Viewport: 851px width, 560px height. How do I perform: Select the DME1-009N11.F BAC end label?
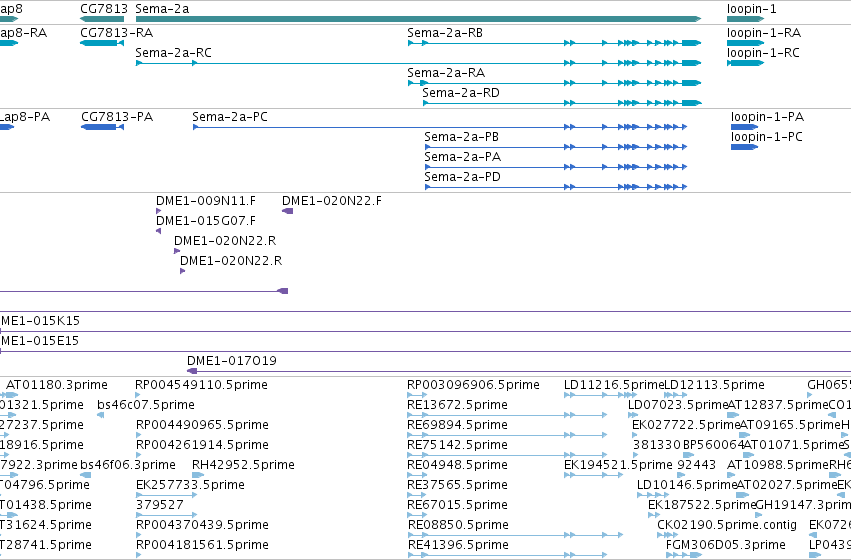[x=206, y=201]
